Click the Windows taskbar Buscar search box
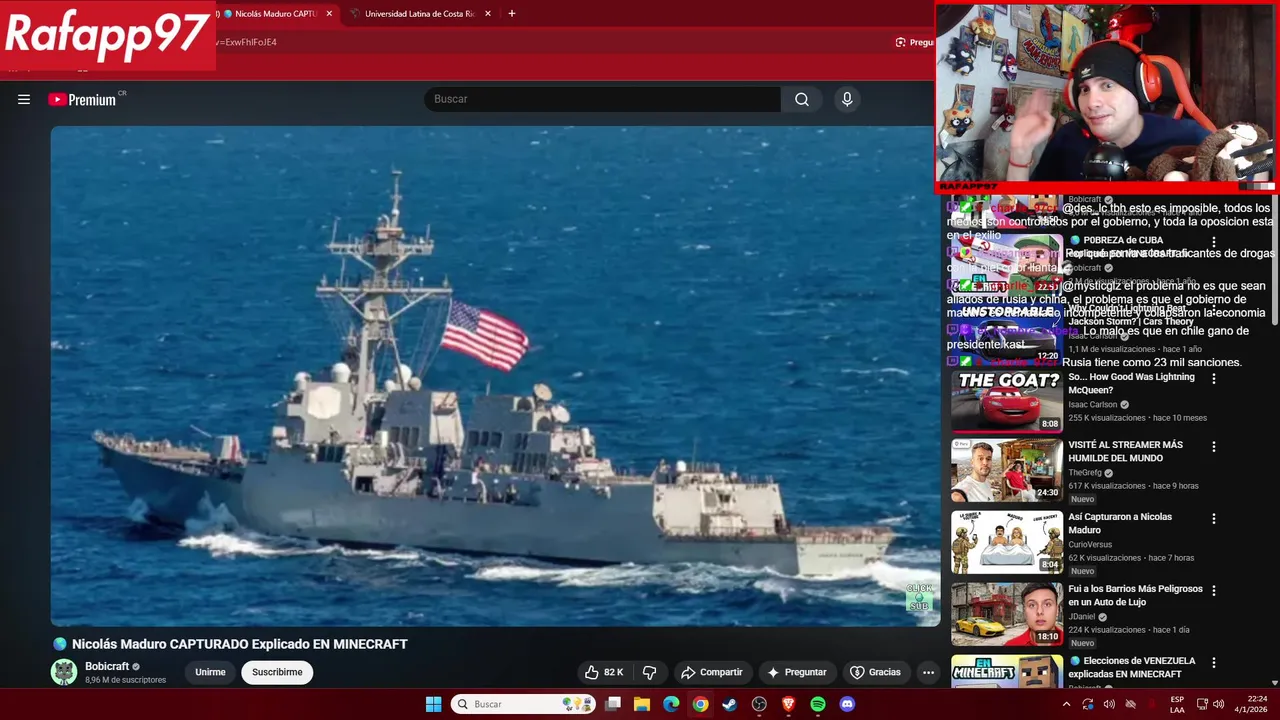1280x720 pixels. click(523, 704)
